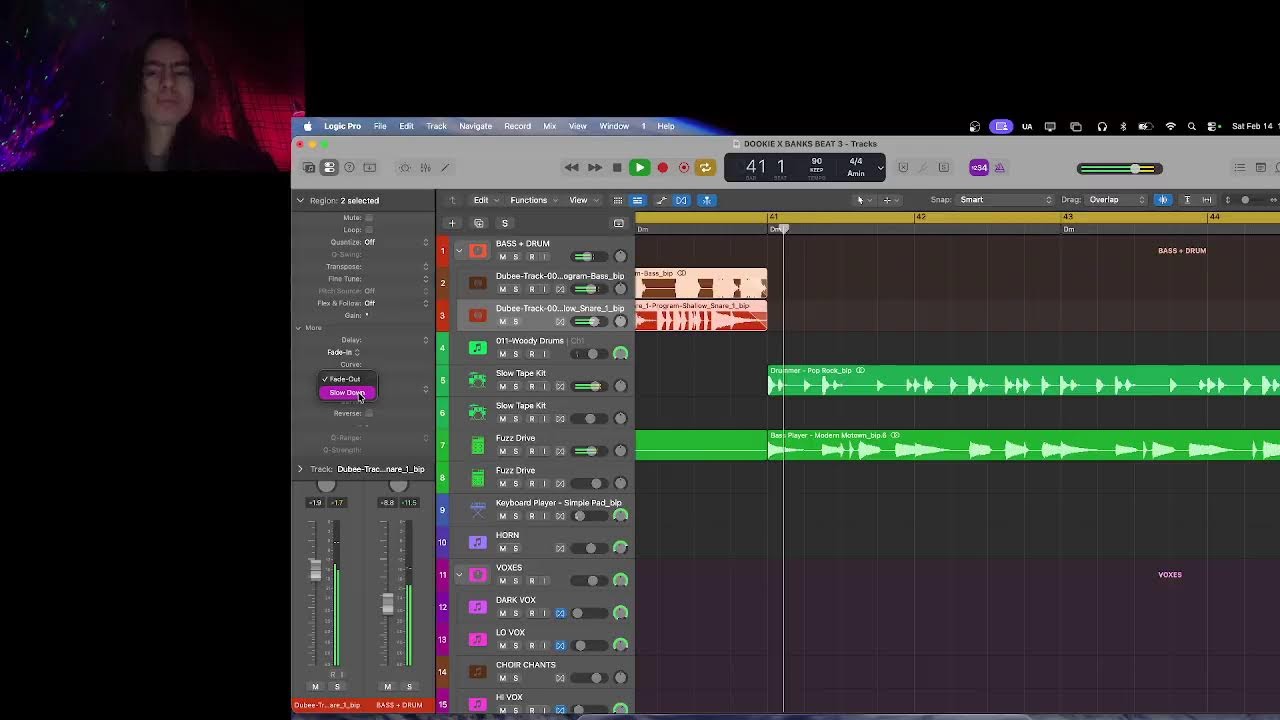Open Quick Help question mark icon
Screen dimensions: 1280x720
coord(350,167)
